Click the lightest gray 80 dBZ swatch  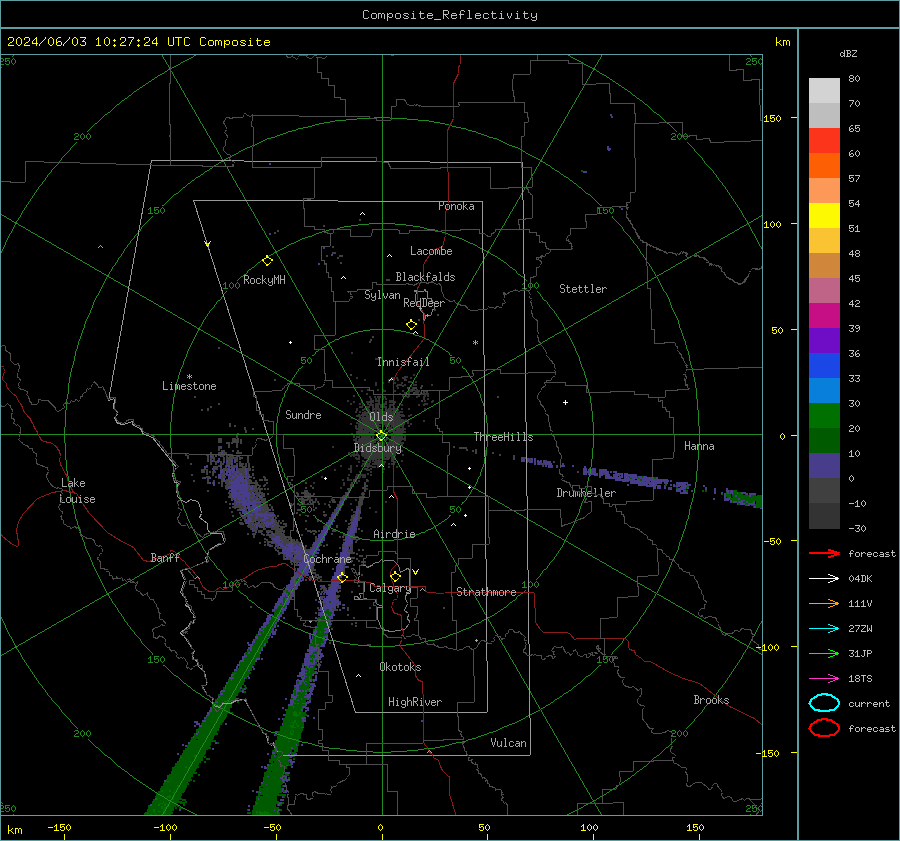(x=824, y=91)
